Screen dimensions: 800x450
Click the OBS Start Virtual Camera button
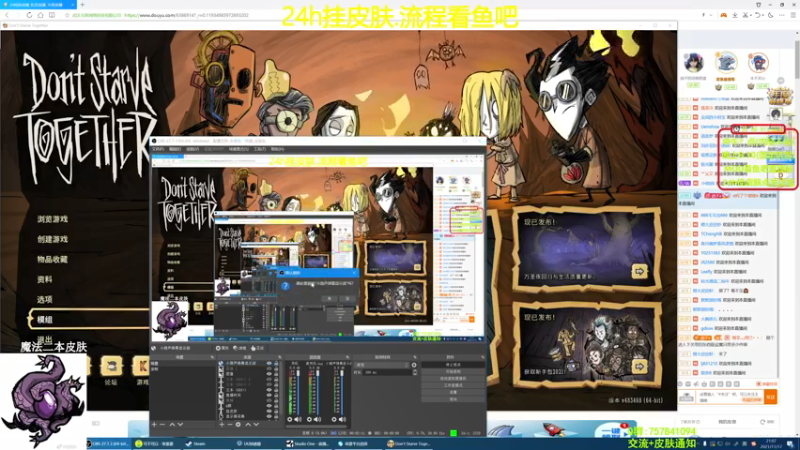[453, 379]
